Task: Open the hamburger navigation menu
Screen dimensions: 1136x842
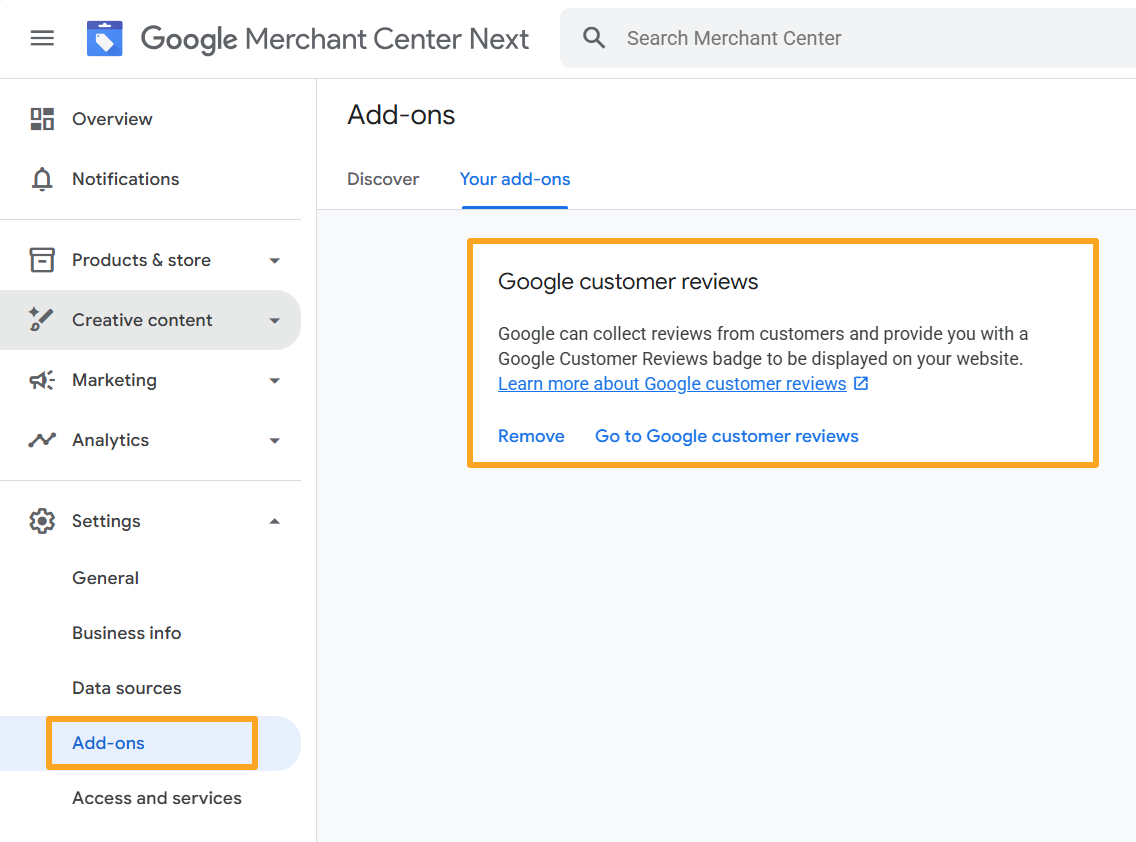Action: coord(41,38)
